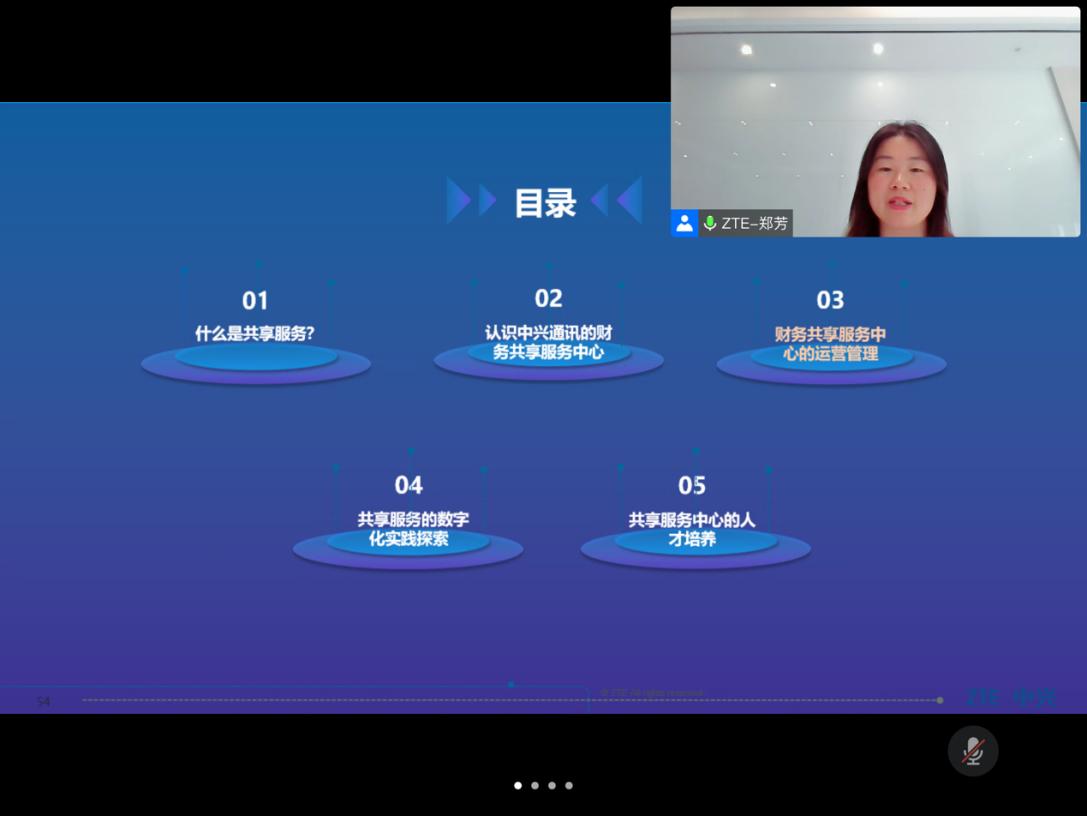This screenshot has height=816, width=1087.
Task: Click the ZTE 中兴 logo on the slide
Action: [1011, 698]
